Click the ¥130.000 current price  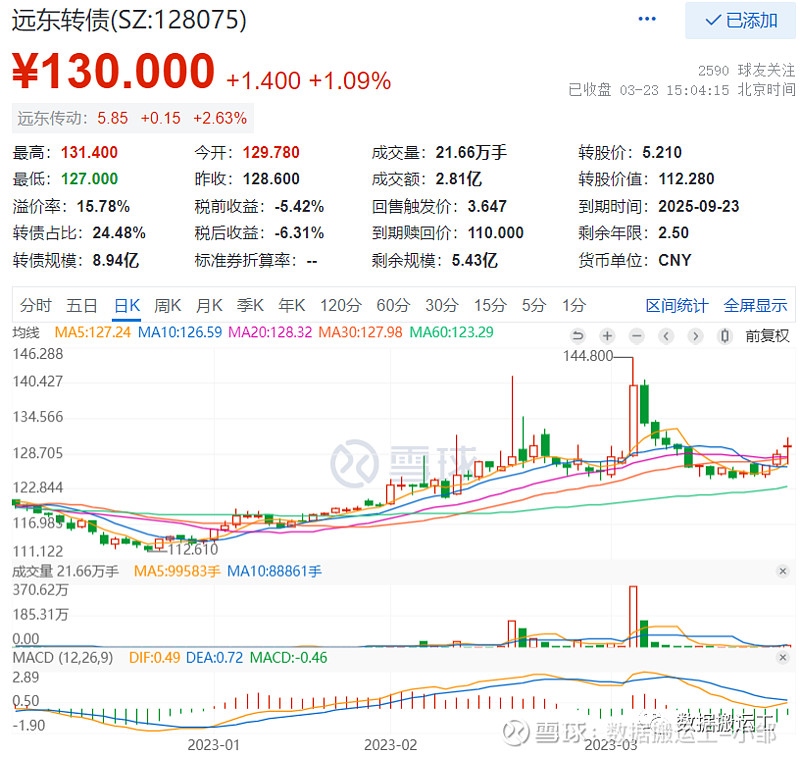[113, 70]
